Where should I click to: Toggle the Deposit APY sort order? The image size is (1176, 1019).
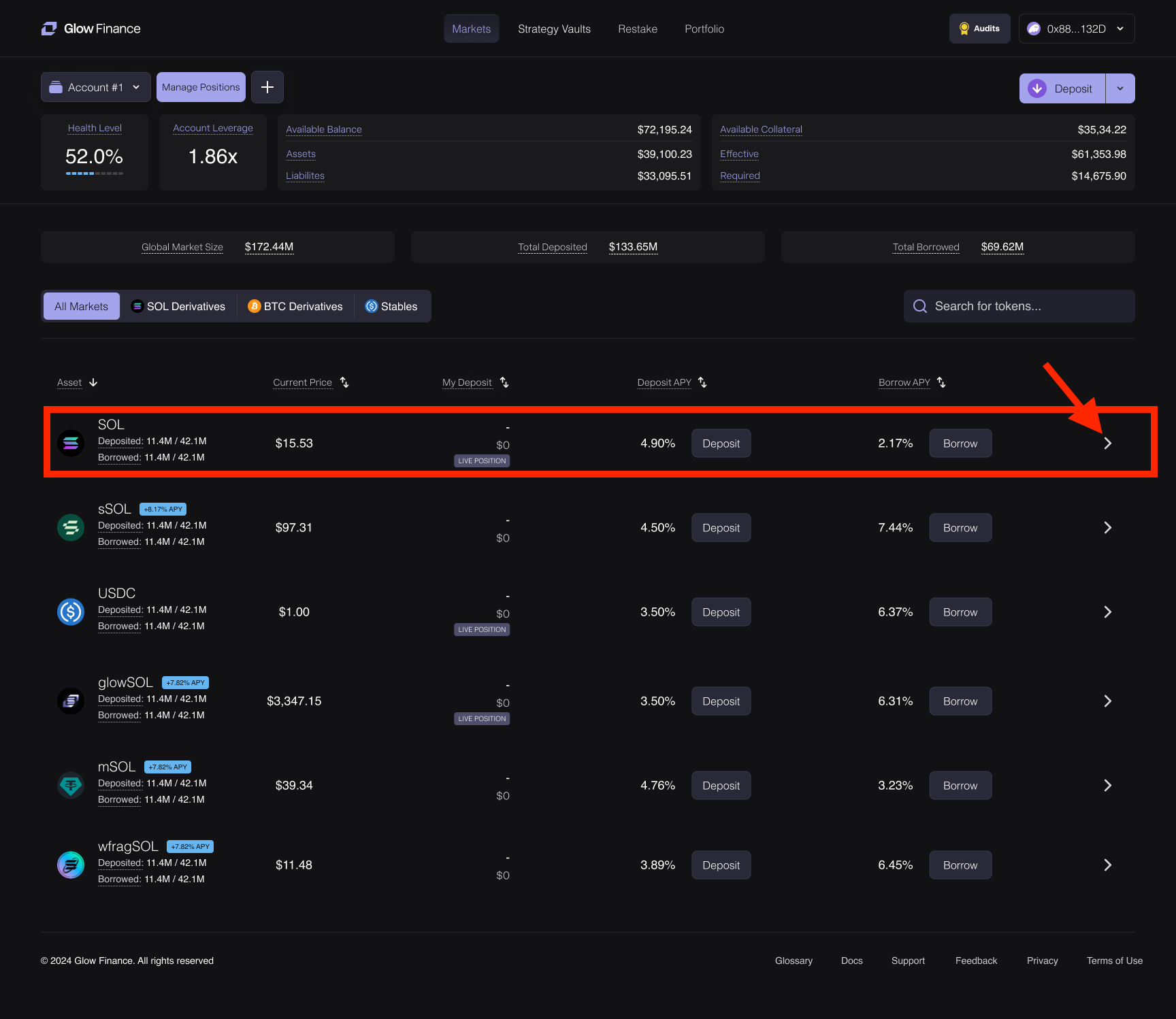click(x=702, y=382)
